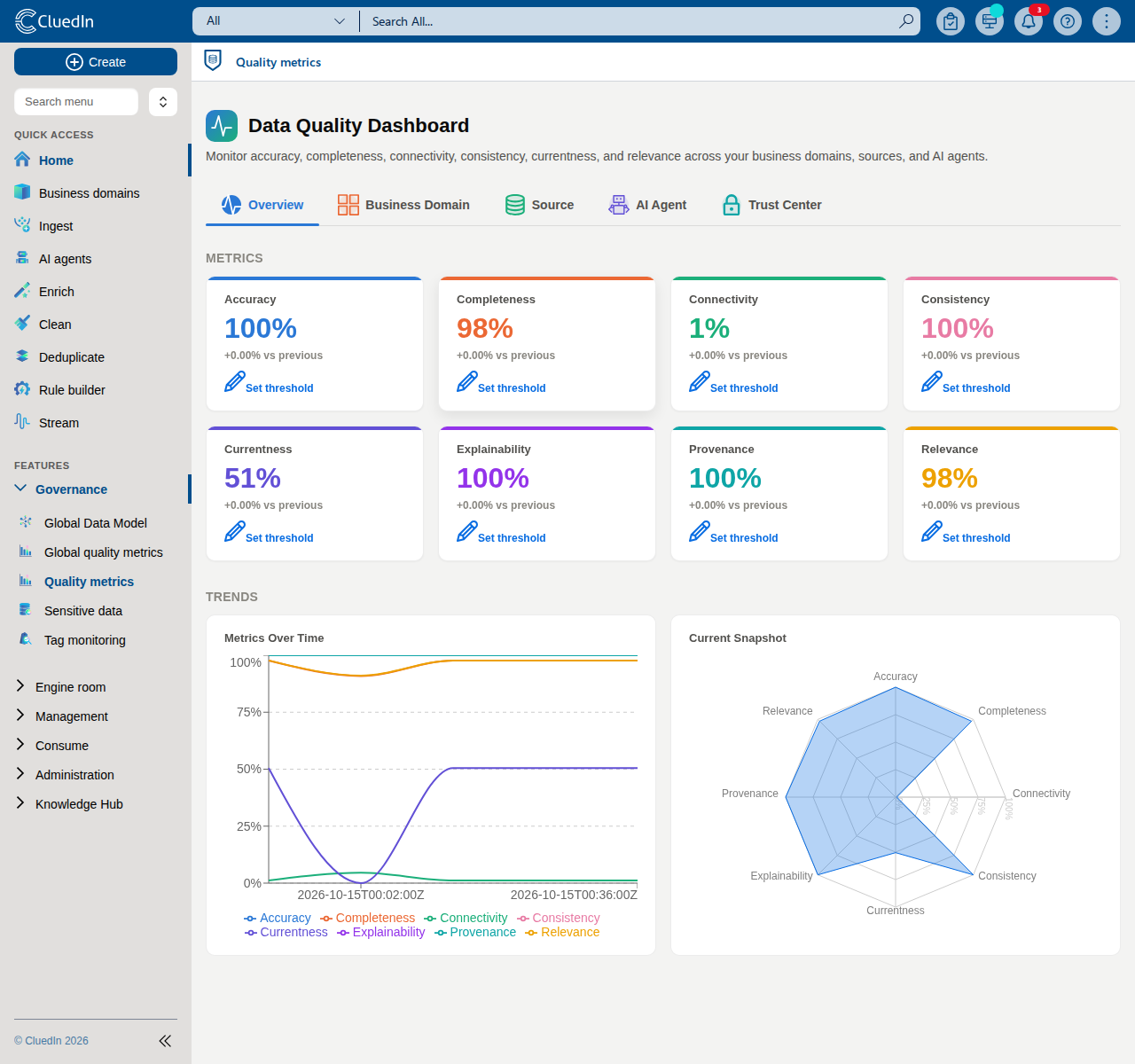Click the CluedIn logo in header
The height and width of the screenshot is (1064, 1135).
tap(54, 20)
